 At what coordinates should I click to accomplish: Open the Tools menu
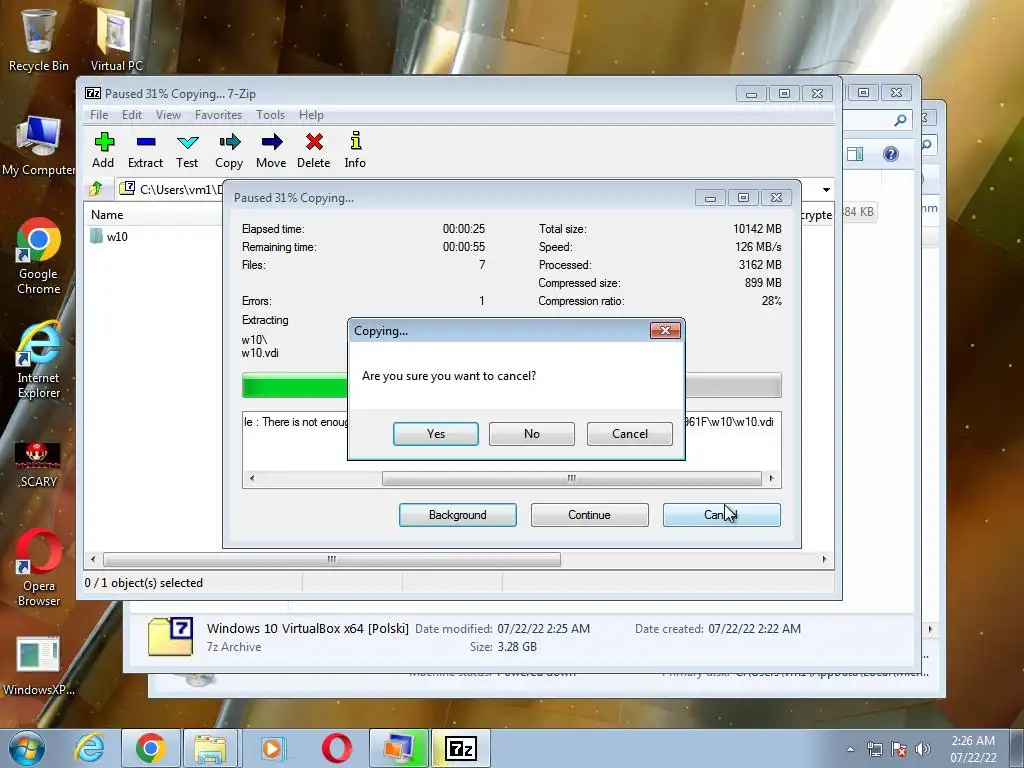tap(270, 115)
